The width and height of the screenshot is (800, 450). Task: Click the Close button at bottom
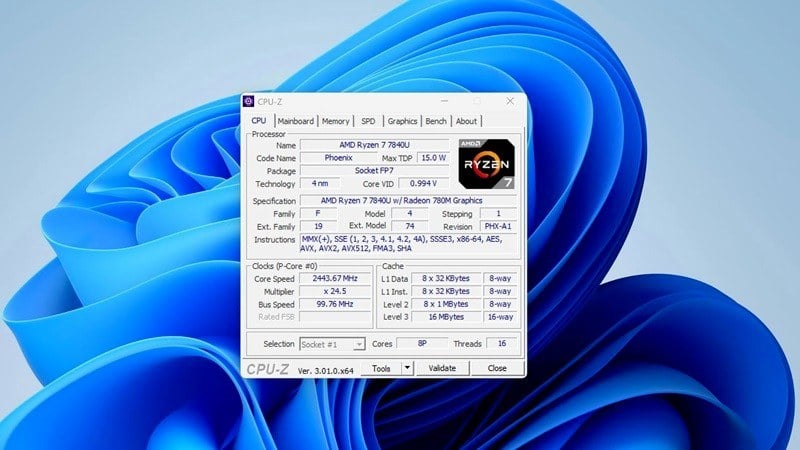497,368
